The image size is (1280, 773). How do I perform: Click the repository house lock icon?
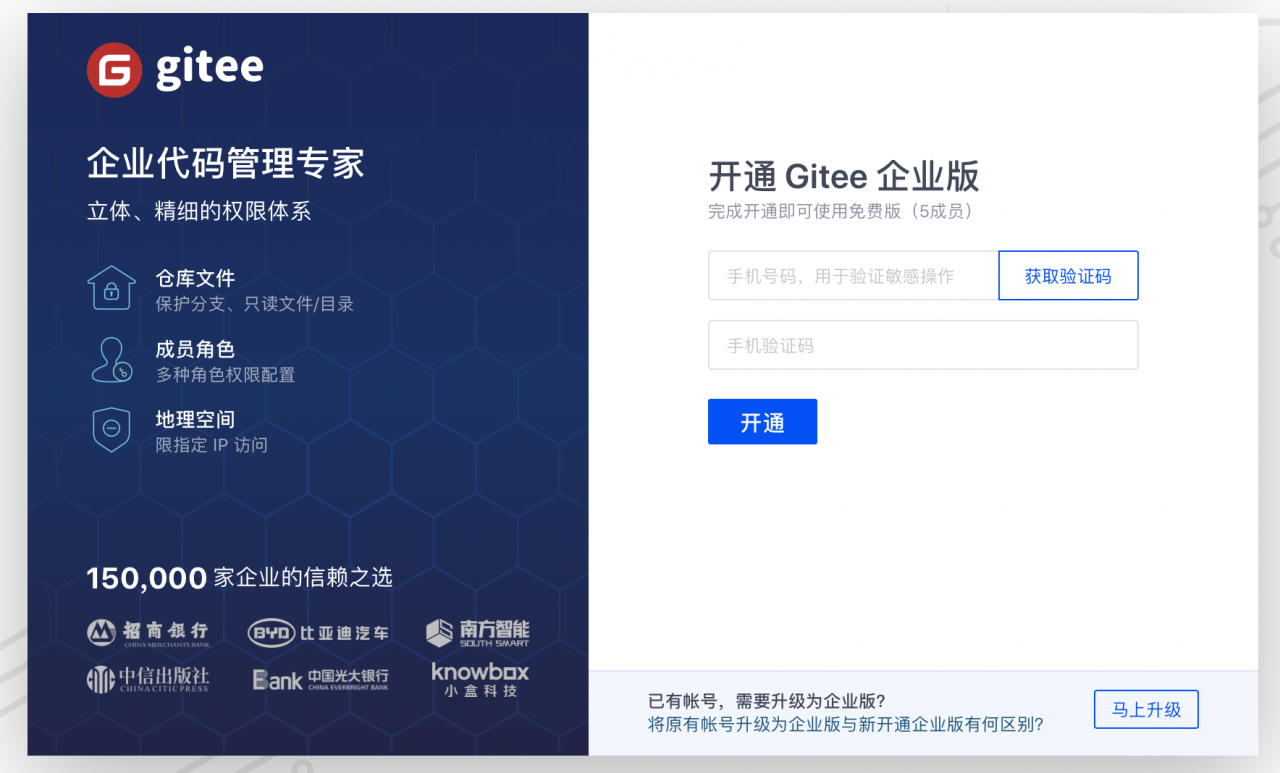tap(112, 289)
